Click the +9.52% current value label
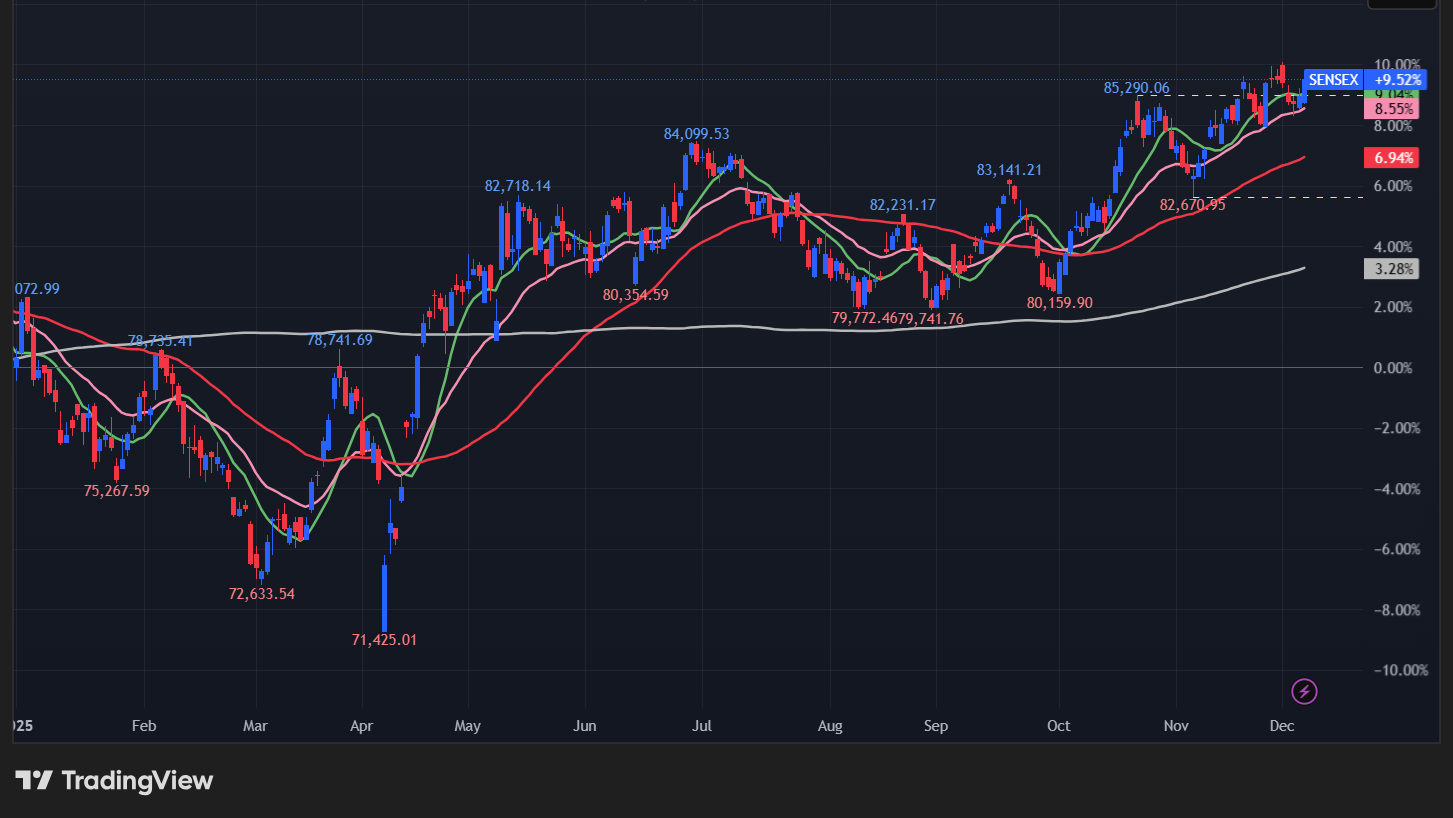This screenshot has width=1453, height=818. (x=1394, y=79)
